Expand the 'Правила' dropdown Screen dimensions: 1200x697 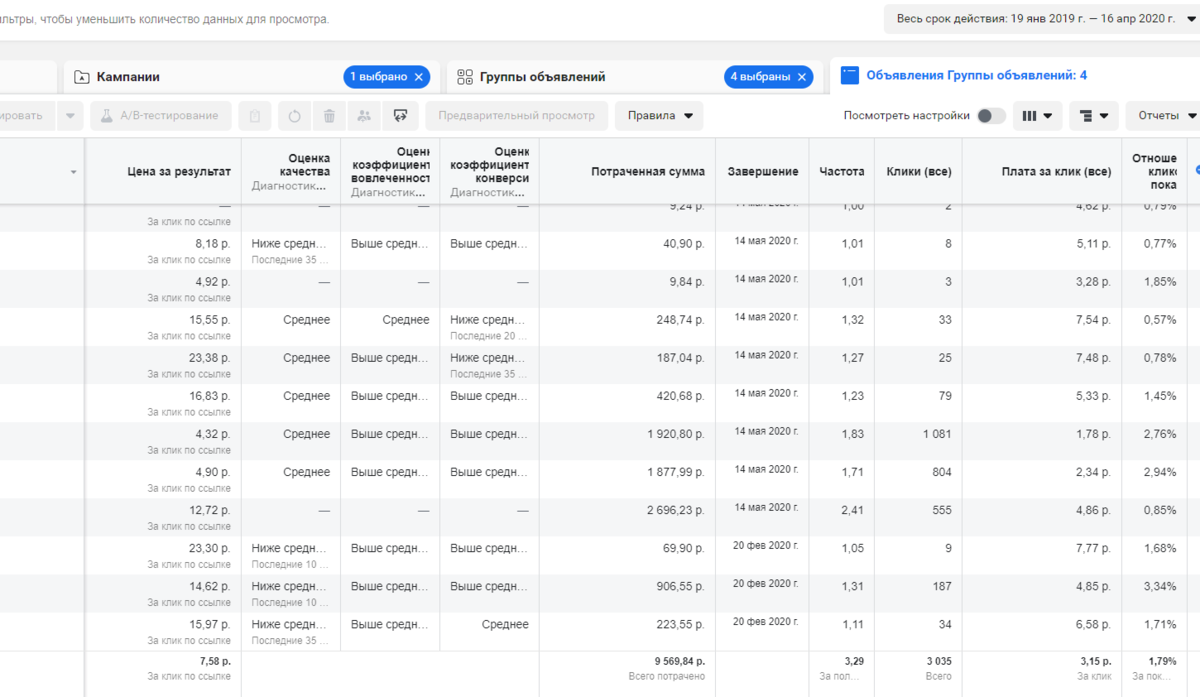pyautogui.click(x=659, y=116)
